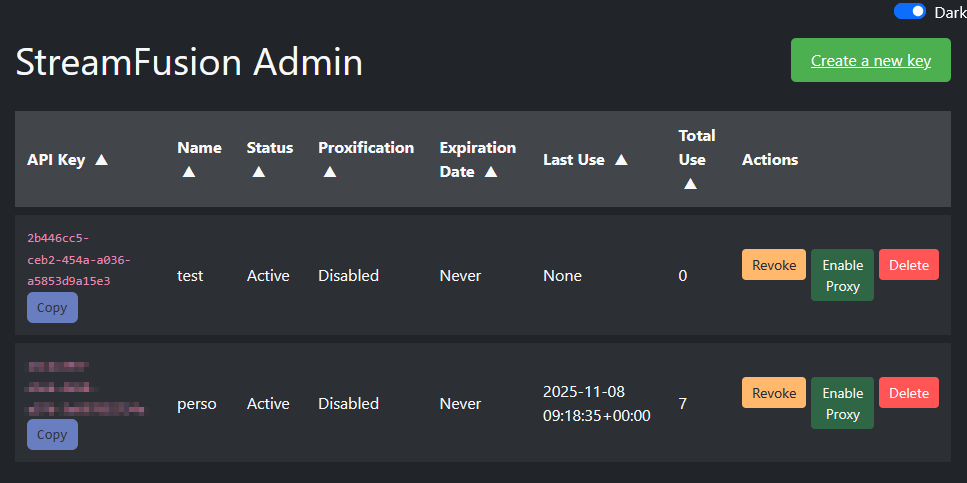
Task: Click the blurred perso API key
Action: coord(86,388)
